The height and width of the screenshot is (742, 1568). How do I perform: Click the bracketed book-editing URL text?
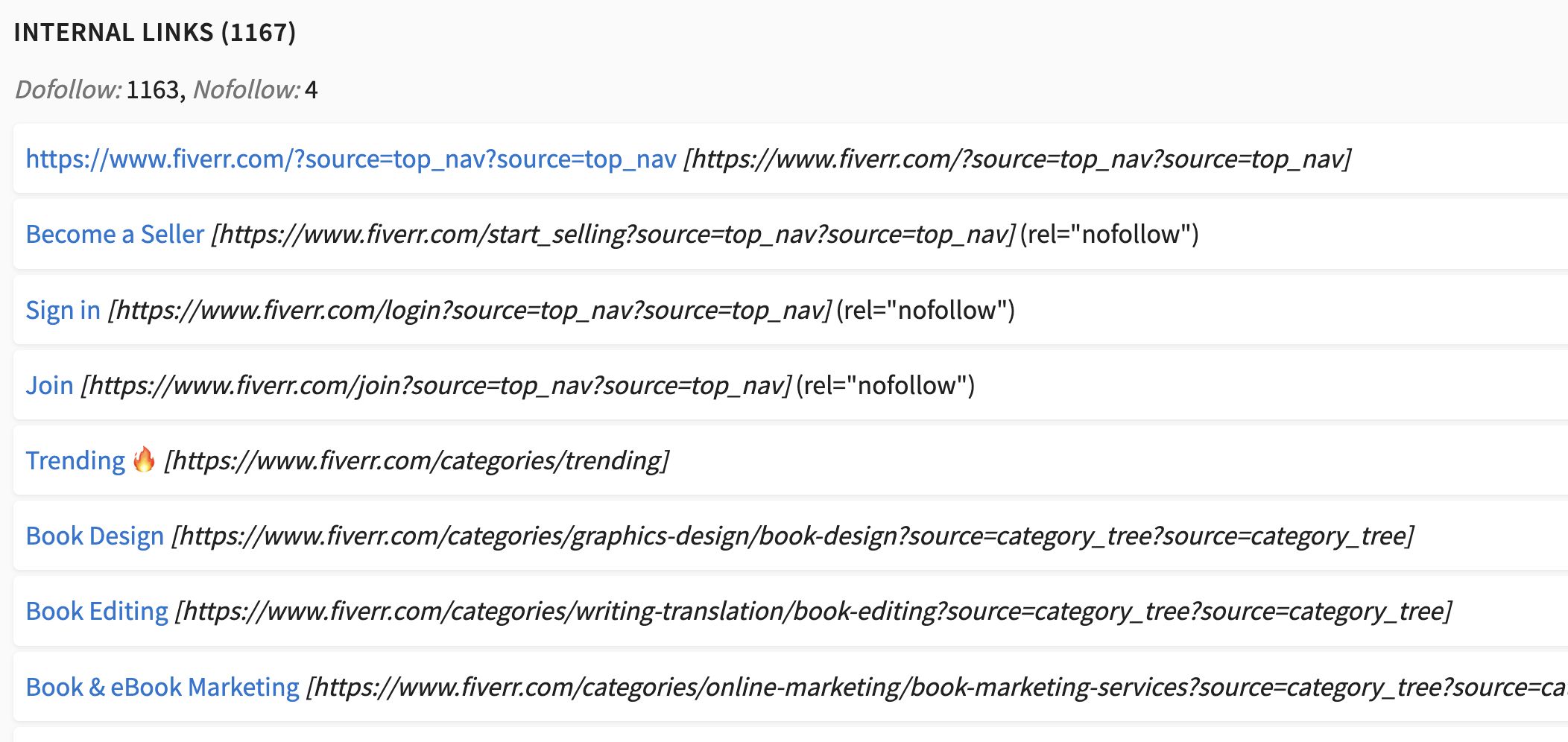(813, 611)
